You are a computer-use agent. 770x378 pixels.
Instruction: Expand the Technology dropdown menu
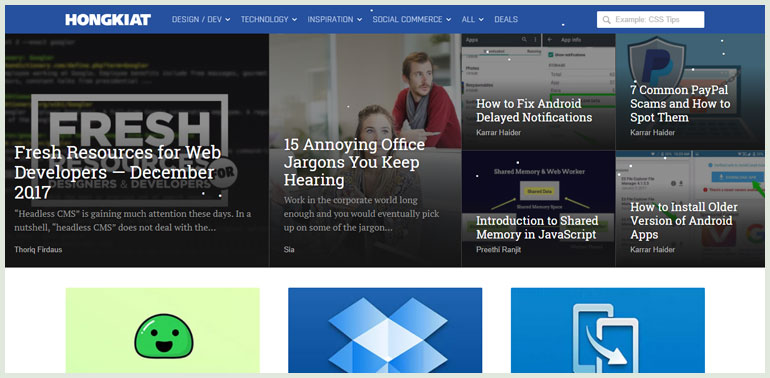[x=269, y=20]
